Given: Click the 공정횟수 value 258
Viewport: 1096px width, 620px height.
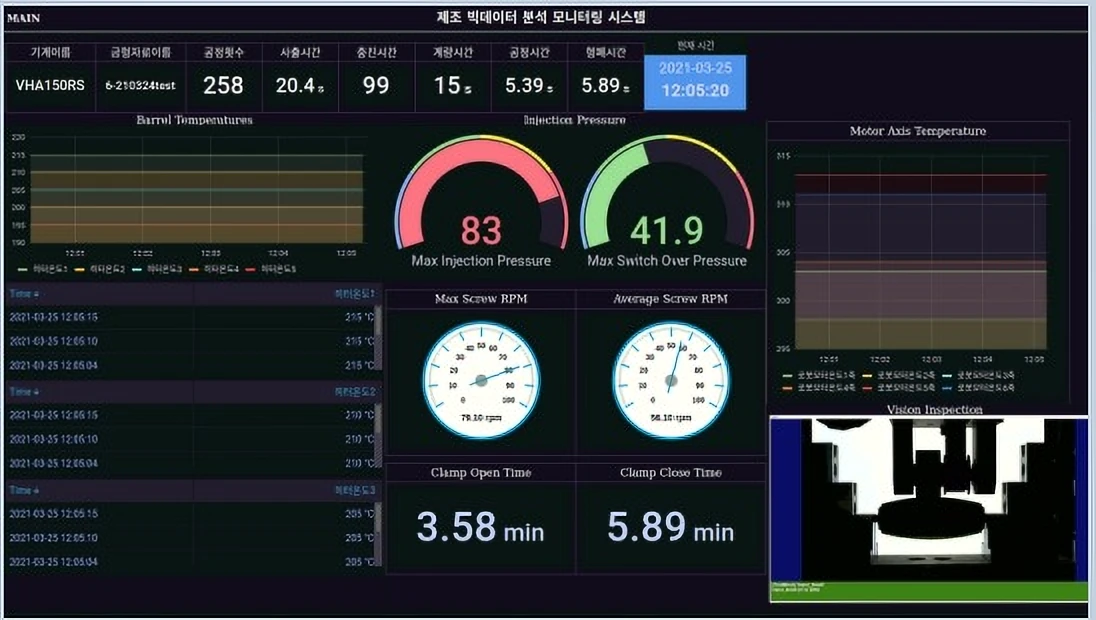Looking at the screenshot, I should pos(223,85).
